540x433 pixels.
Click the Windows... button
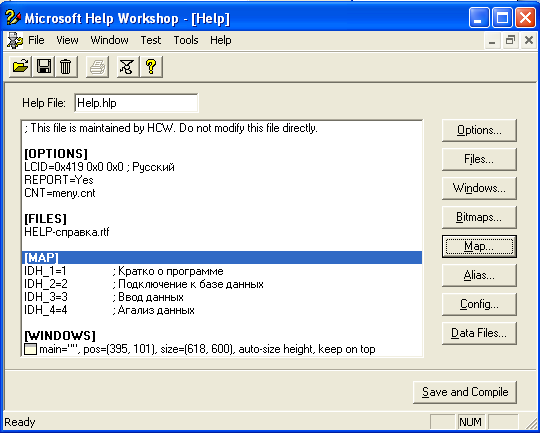click(479, 188)
